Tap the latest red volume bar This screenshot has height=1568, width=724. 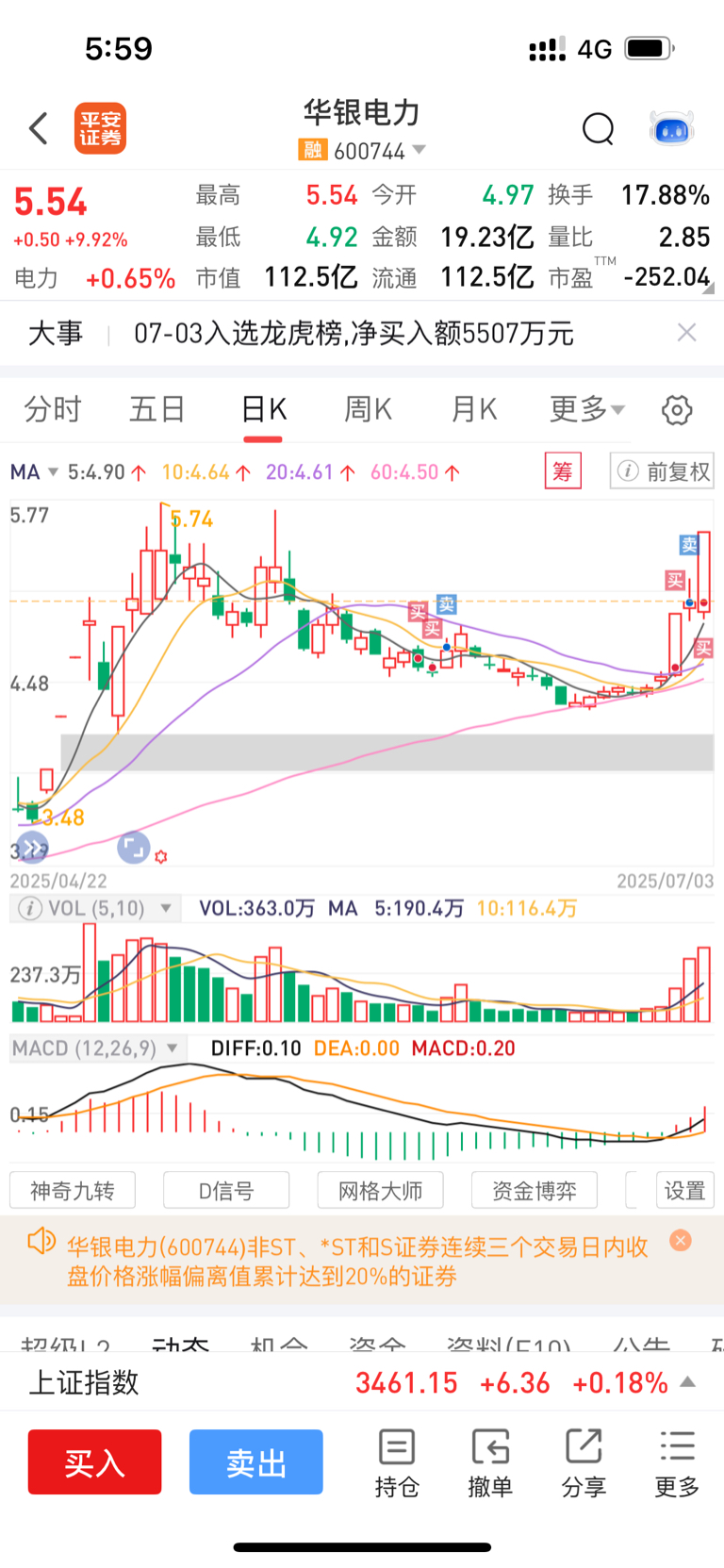pos(703,984)
